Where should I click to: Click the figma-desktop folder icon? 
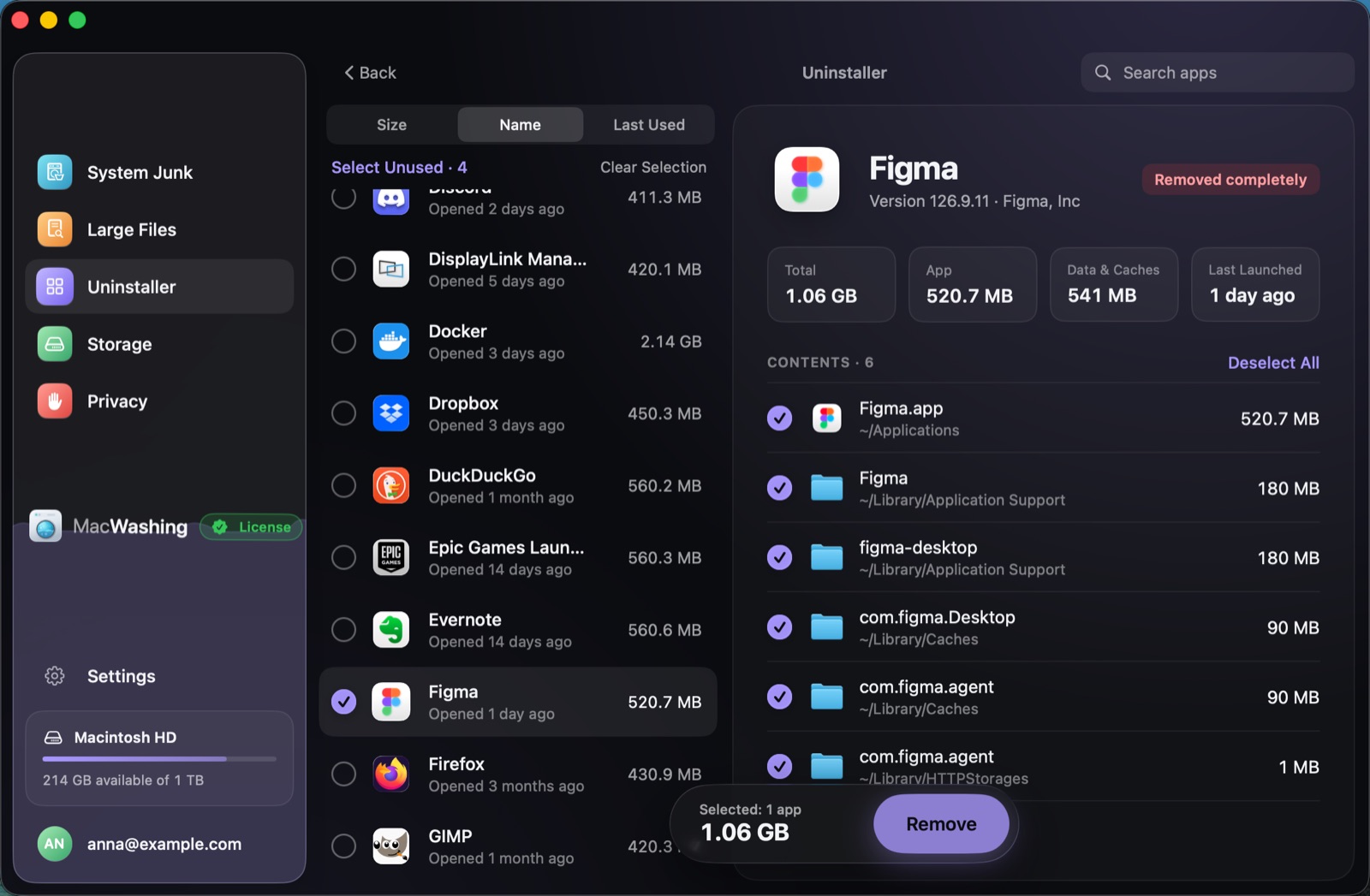826,558
